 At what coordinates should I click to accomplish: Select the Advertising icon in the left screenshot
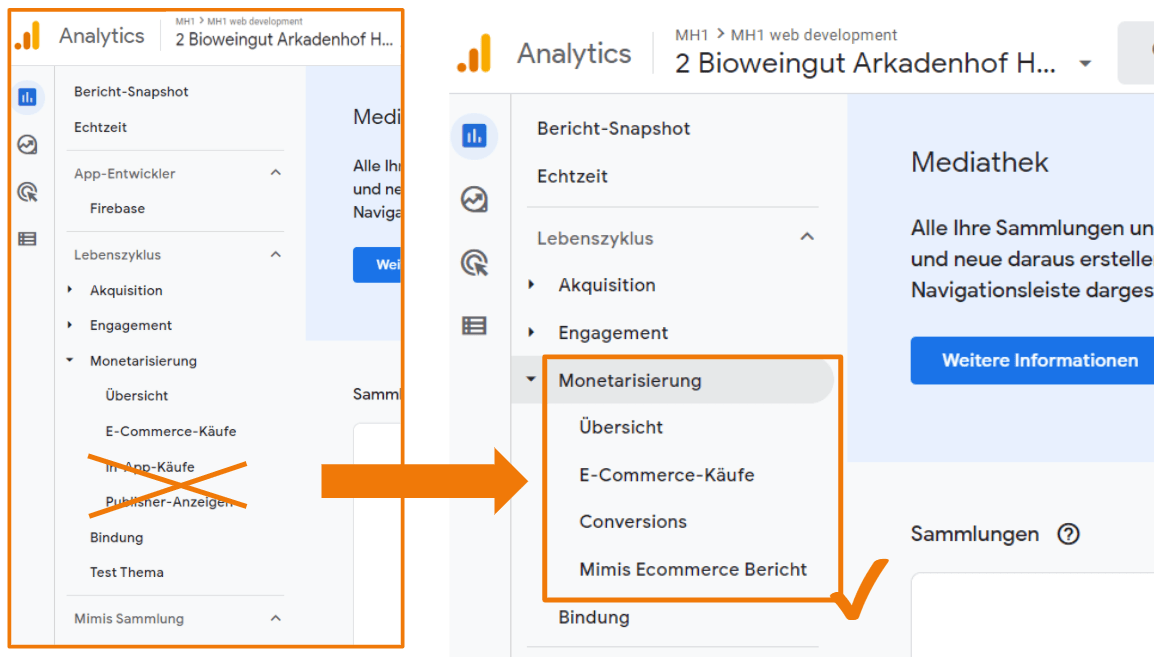(x=28, y=192)
